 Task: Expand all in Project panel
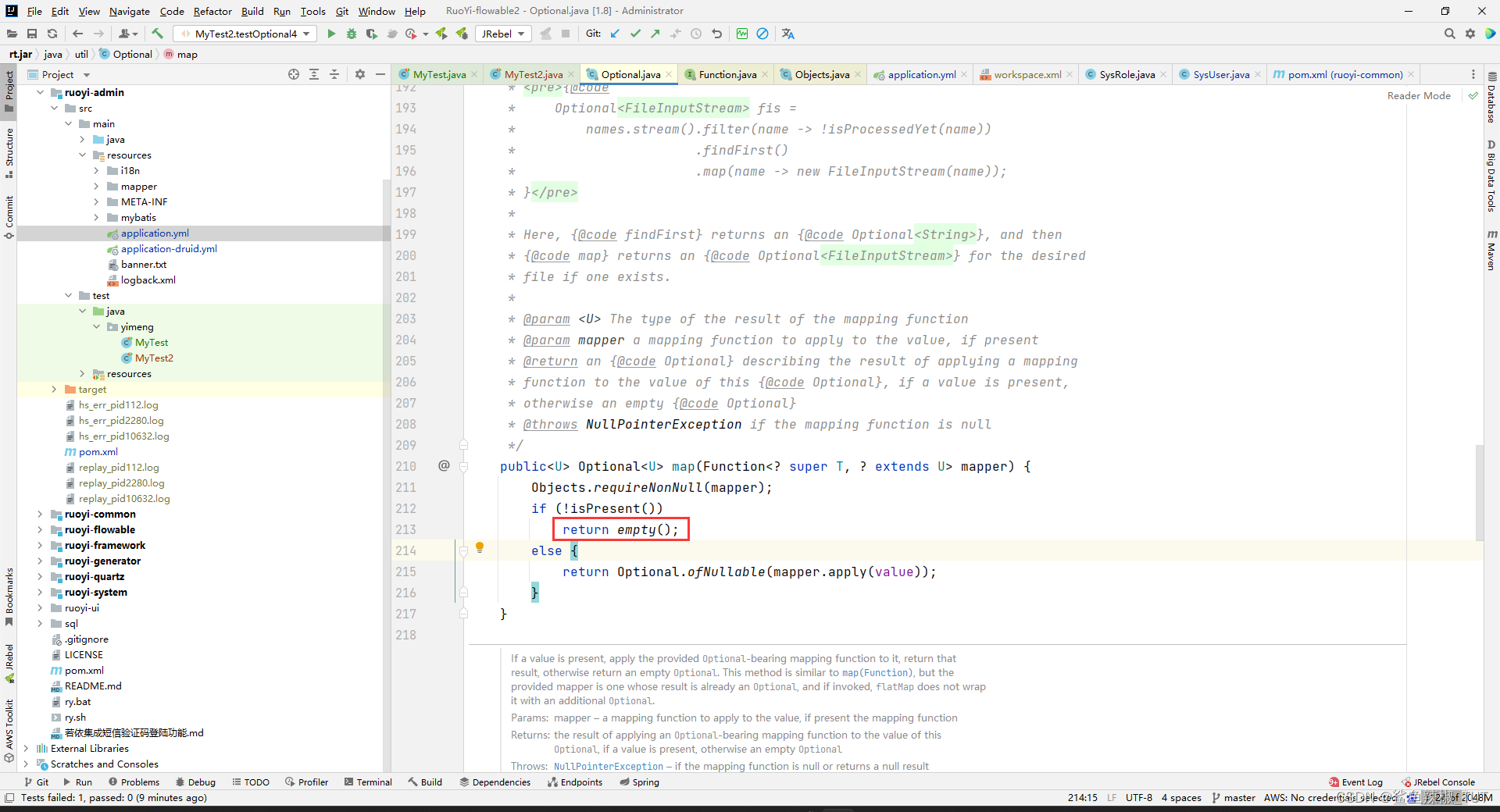click(314, 74)
